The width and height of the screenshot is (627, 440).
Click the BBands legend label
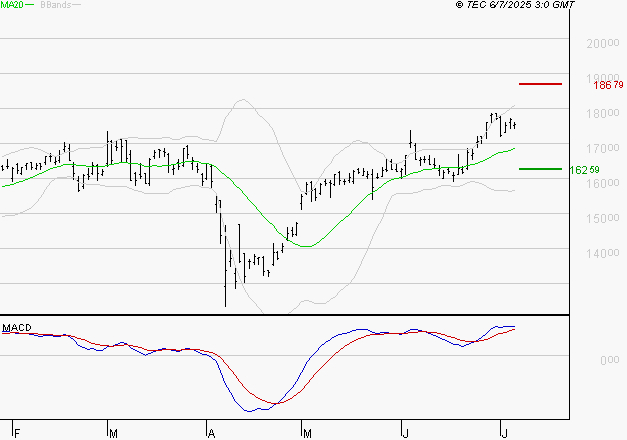point(56,5)
